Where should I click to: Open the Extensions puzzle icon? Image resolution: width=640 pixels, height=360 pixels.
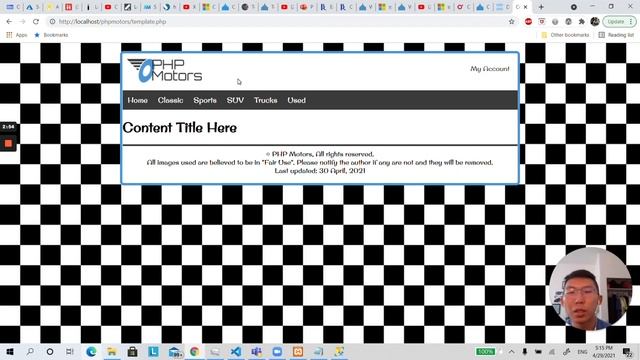[582, 22]
